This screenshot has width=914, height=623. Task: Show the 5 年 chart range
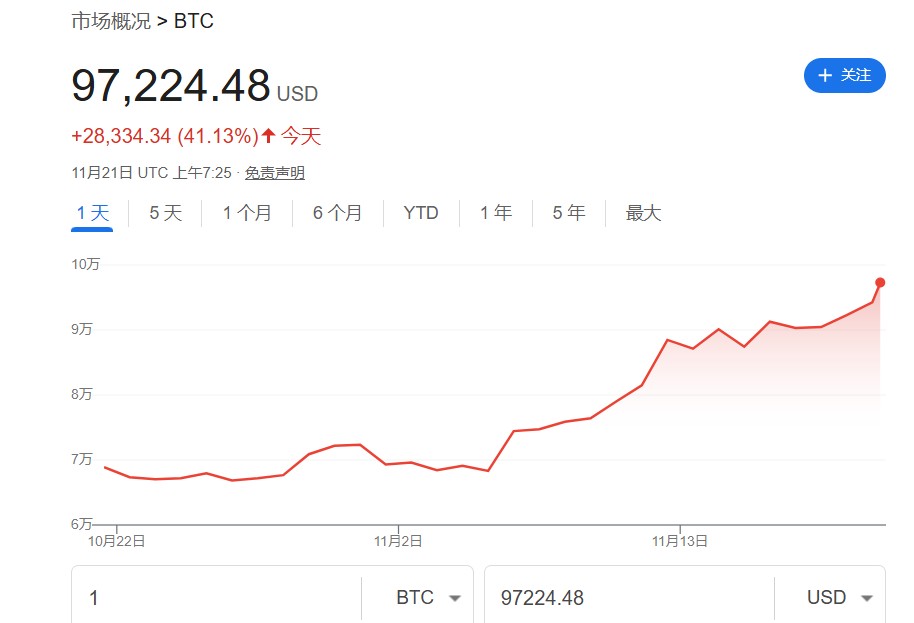coord(569,213)
